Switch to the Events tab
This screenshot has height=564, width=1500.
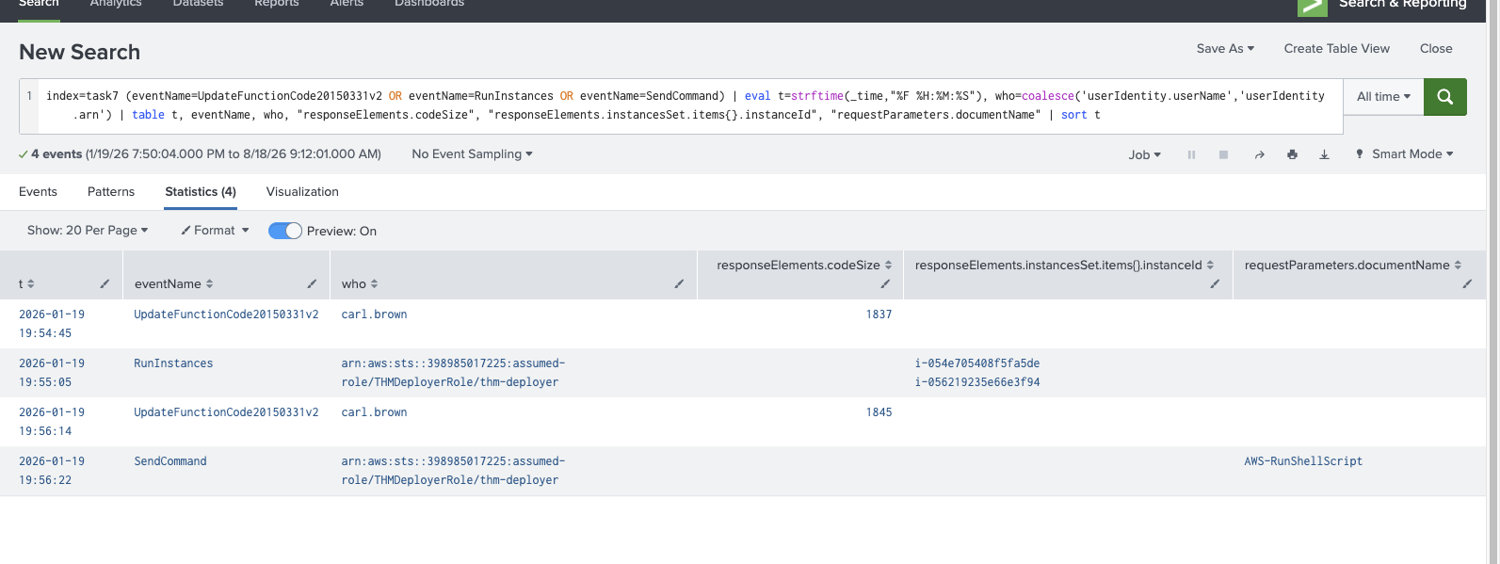coord(38,191)
